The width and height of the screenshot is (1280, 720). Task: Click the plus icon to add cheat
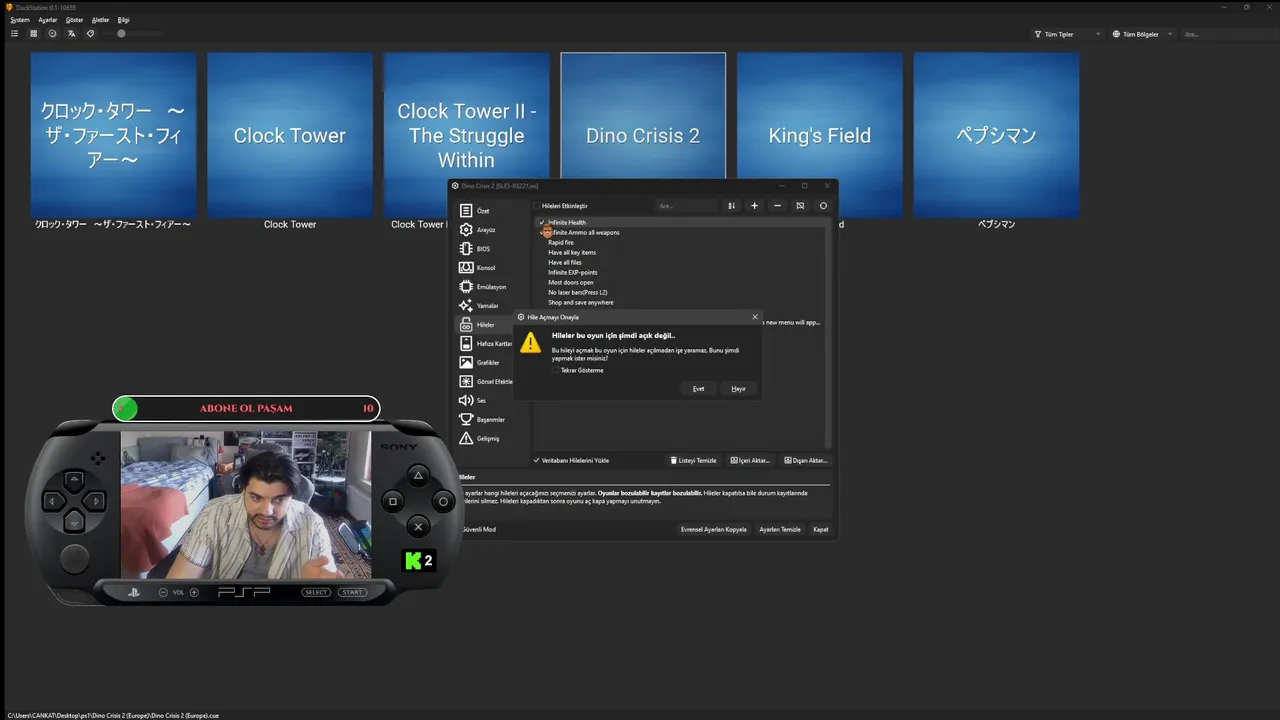pyautogui.click(x=754, y=206)
